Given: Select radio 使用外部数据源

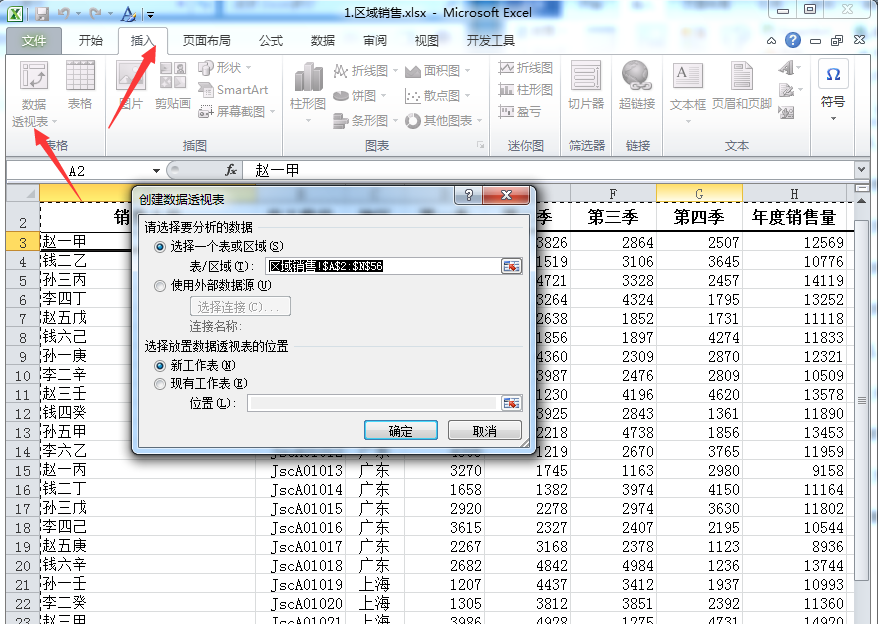Looking at the screenshot, I should click(160, 286).
